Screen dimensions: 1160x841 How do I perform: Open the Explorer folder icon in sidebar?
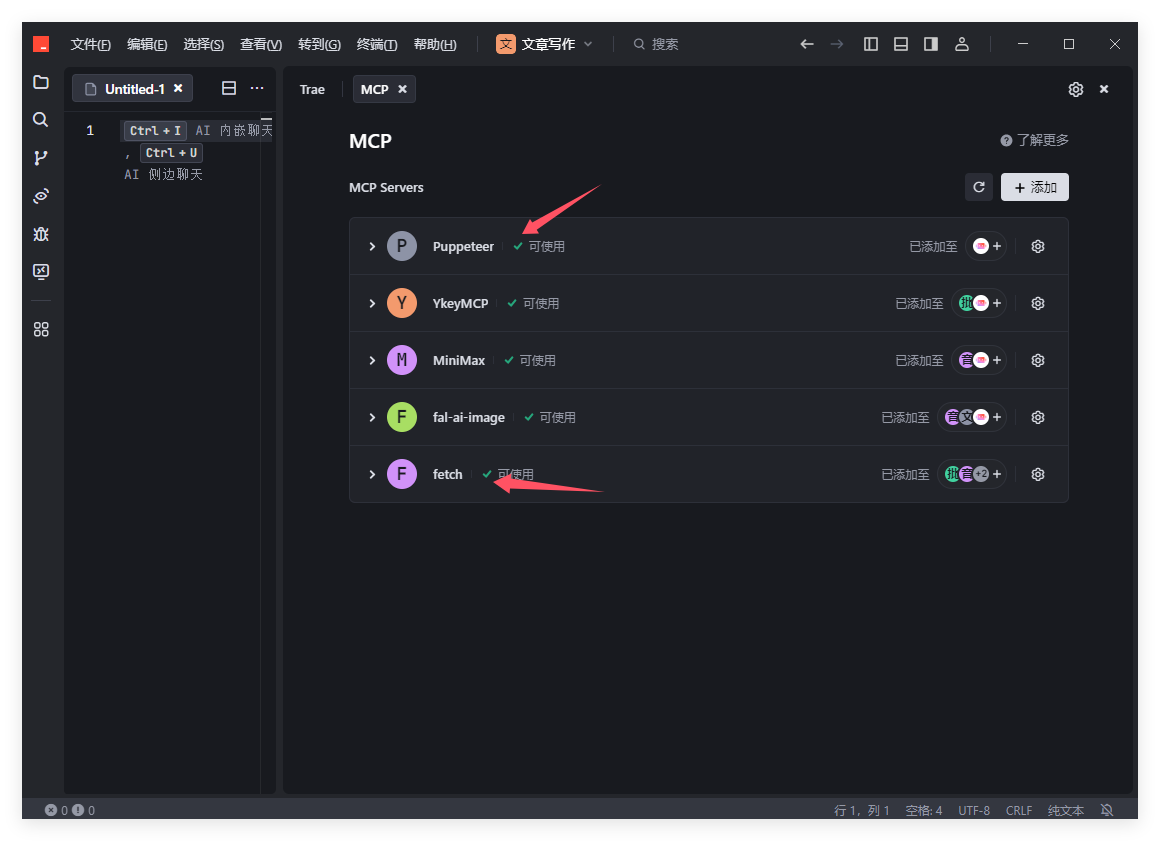(41, 82)
